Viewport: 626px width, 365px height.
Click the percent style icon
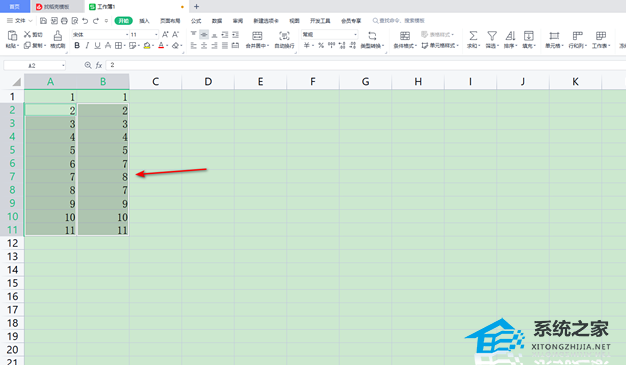coord(321,46)
